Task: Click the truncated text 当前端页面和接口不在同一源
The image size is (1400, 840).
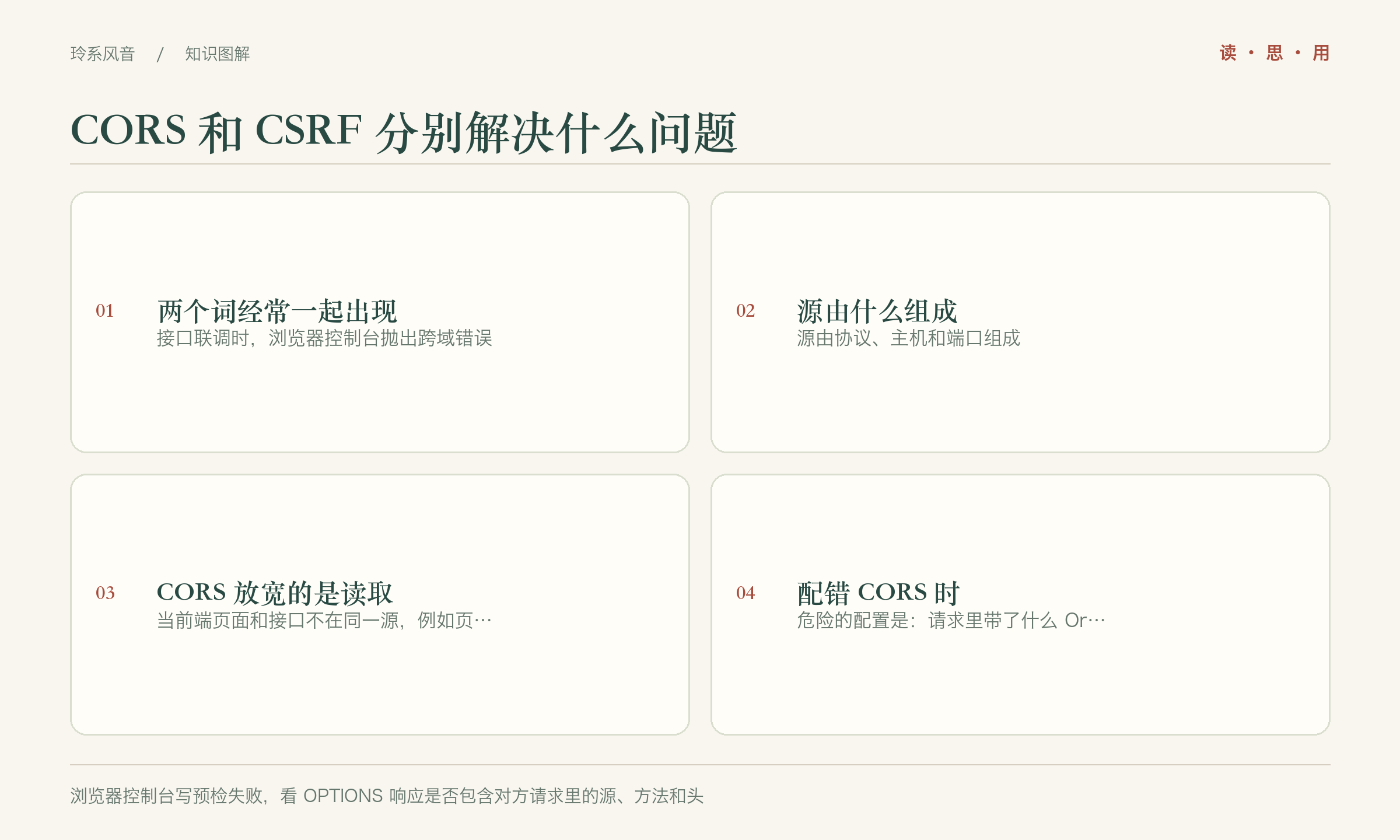Action: [x=325, y=621]
